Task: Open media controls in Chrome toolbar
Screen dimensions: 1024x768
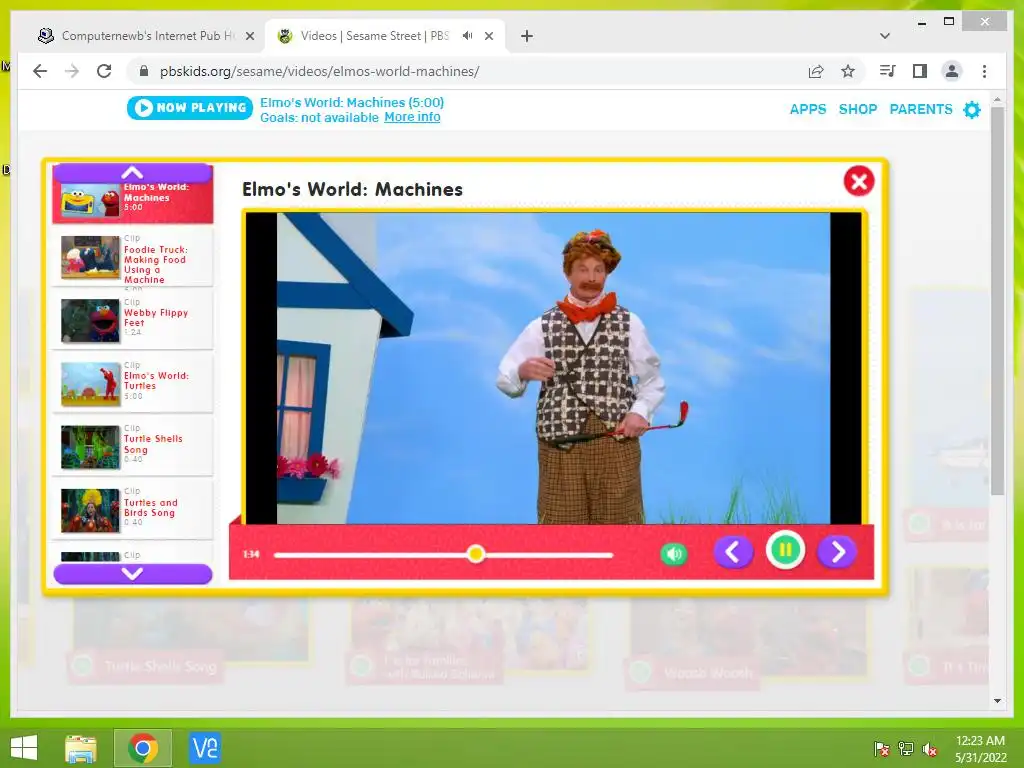Action: (x=888, y=71)
